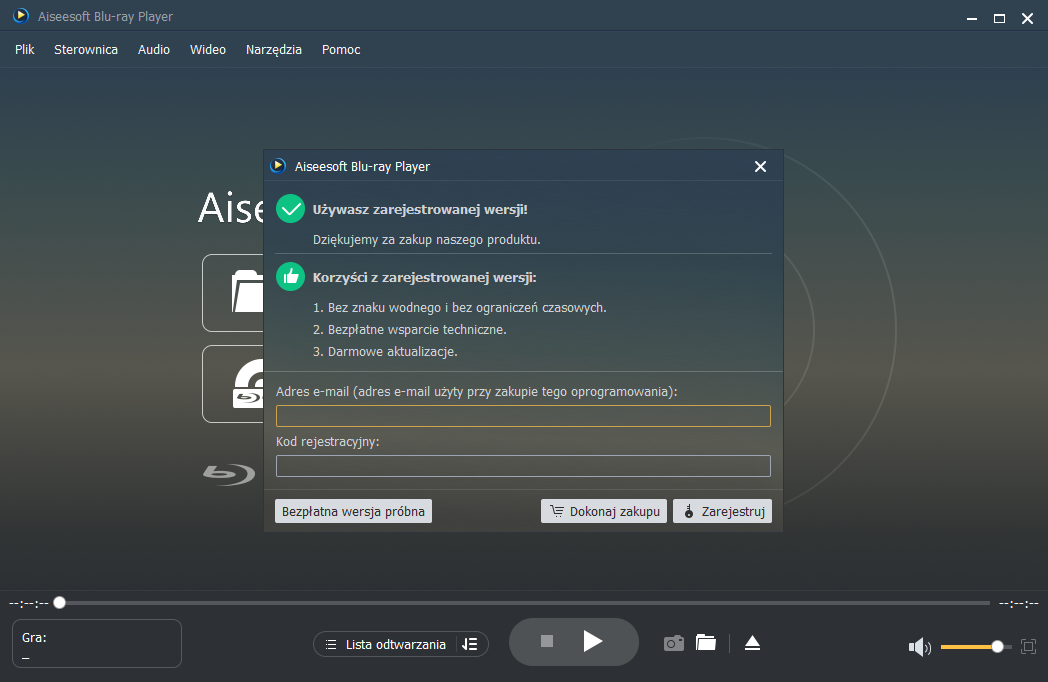The width and height of the screenshot is (1048, 682).
Task: Click the Kod rejestracyjny input field
Action: (x=523, y=466)
